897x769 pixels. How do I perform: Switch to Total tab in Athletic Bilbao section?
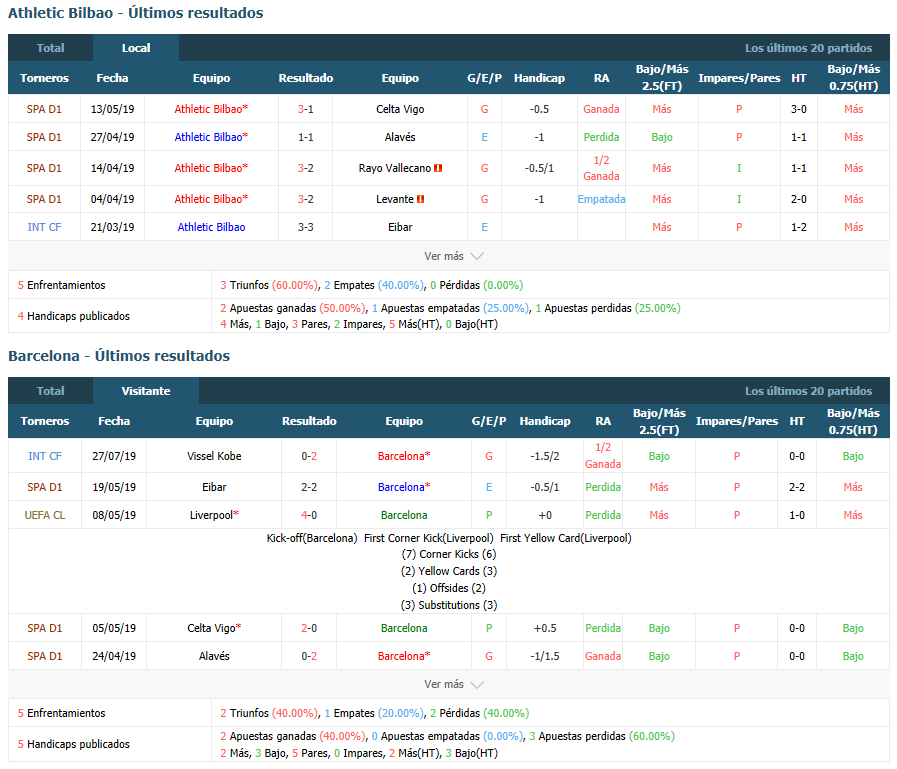pos(50,48)
